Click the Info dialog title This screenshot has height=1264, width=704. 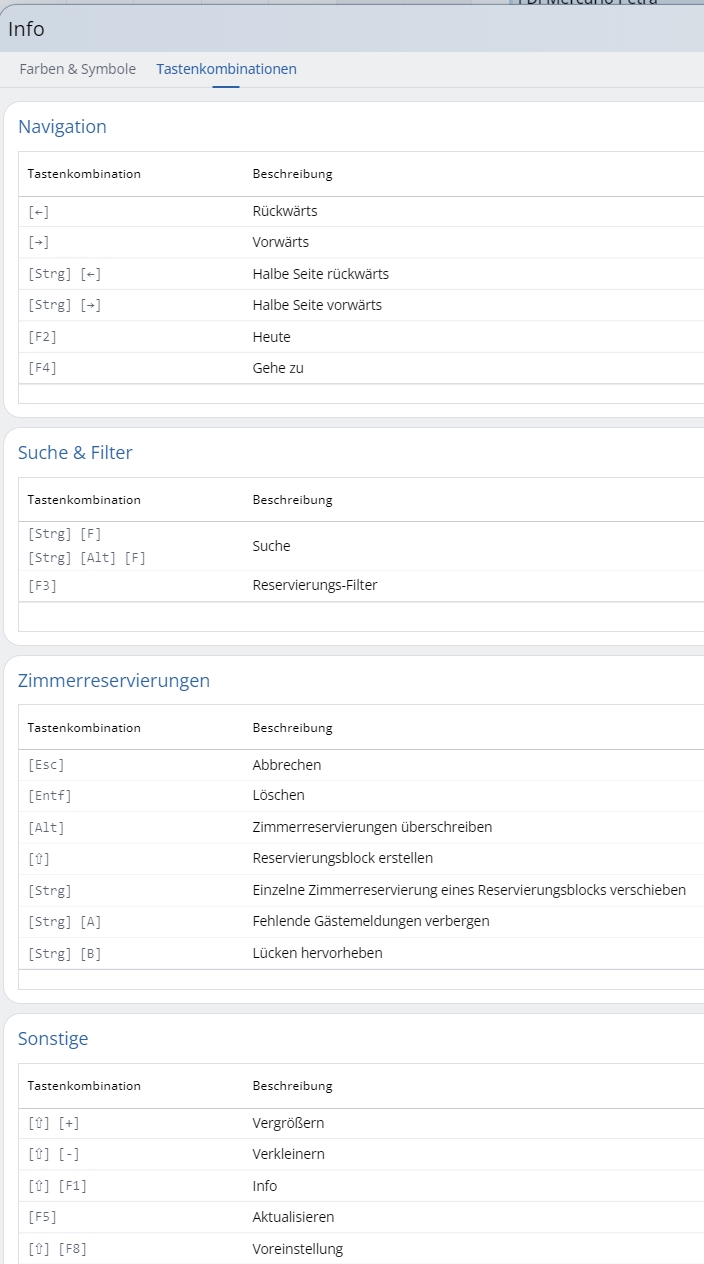26,29
